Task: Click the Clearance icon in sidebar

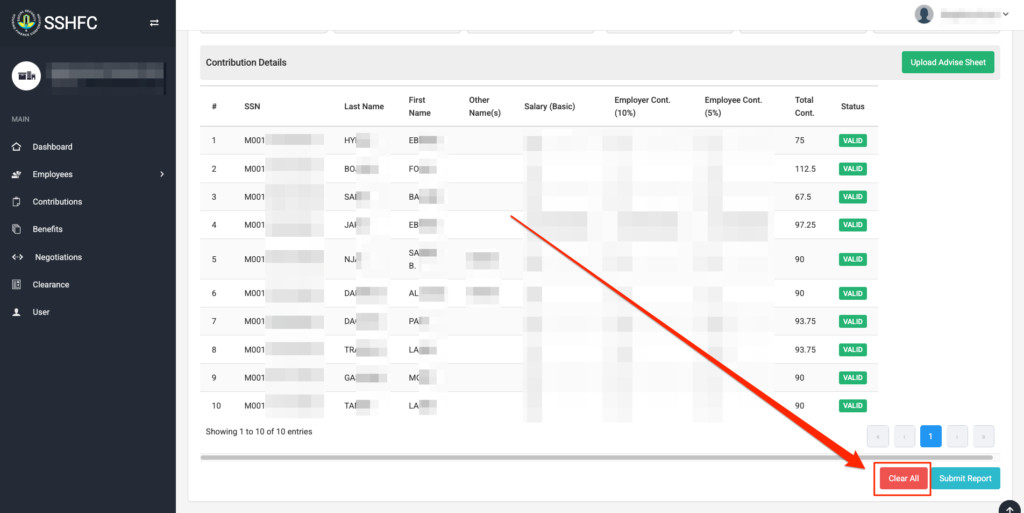Action: tap(16, 285)
